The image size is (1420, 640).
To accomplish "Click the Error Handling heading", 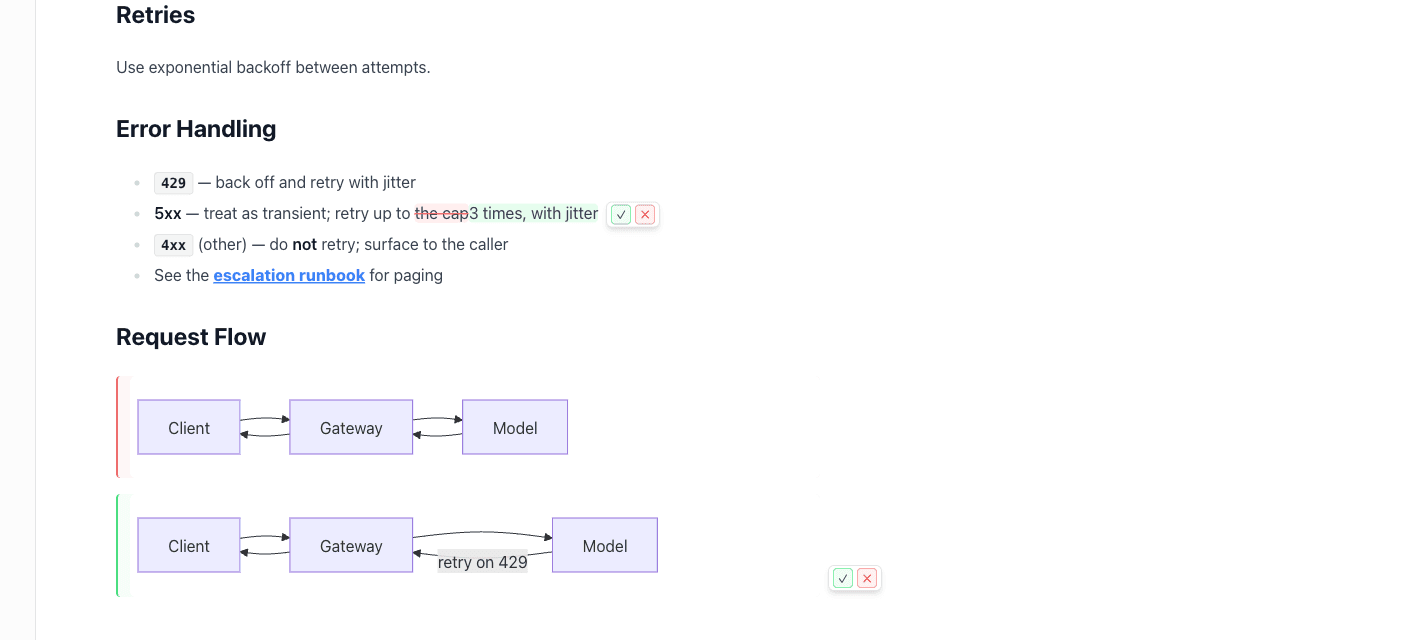I will pyautogui.click(x=196, y=129).
